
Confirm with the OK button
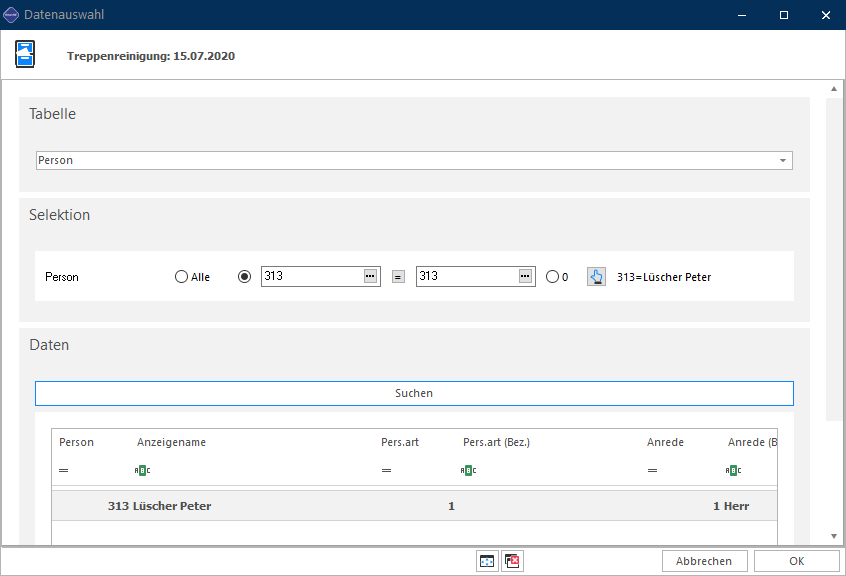pyautogui.click(x=796, y=561)
